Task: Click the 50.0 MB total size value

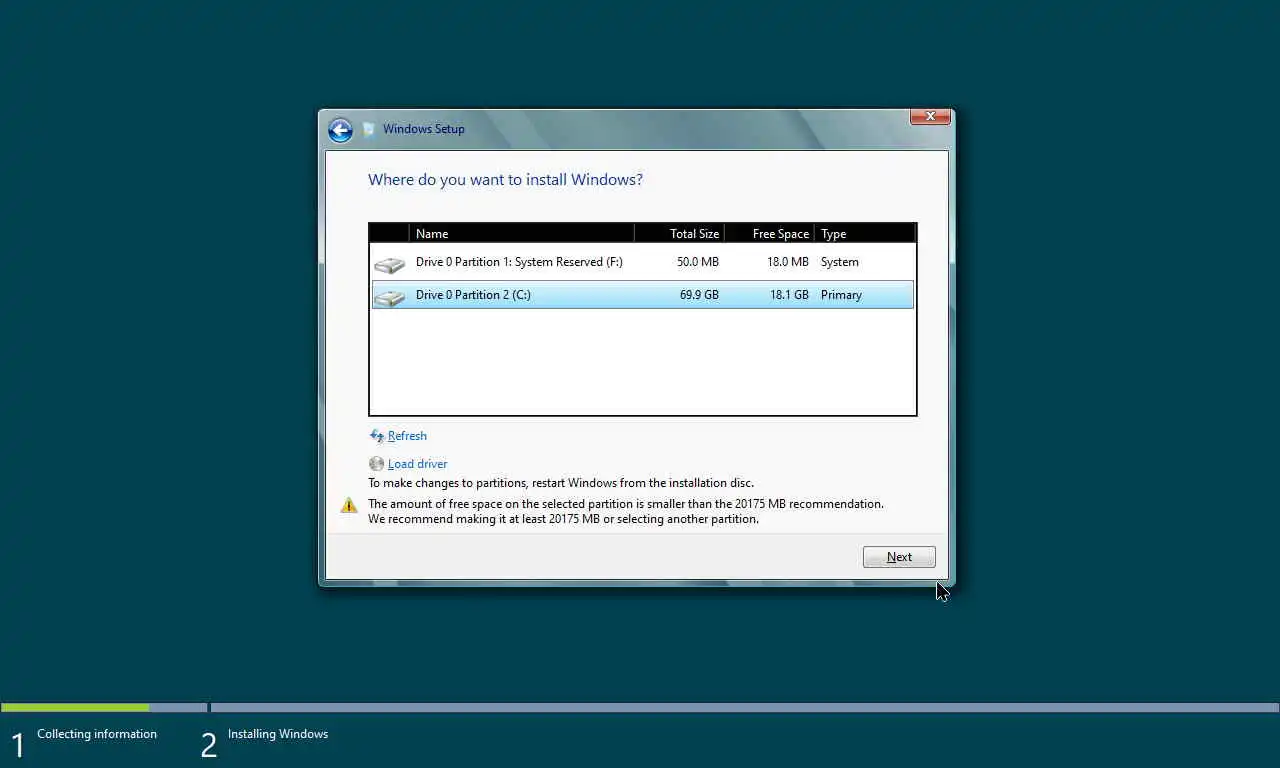Action: coord(698,262)
